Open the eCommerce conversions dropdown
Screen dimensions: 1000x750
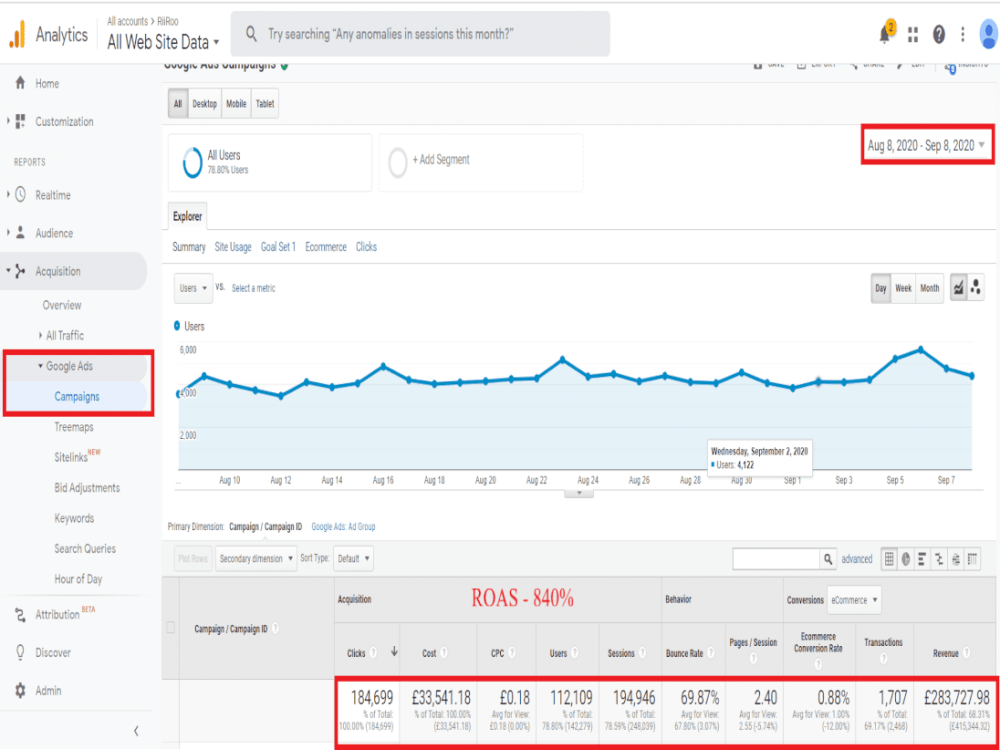click(854, 600)
